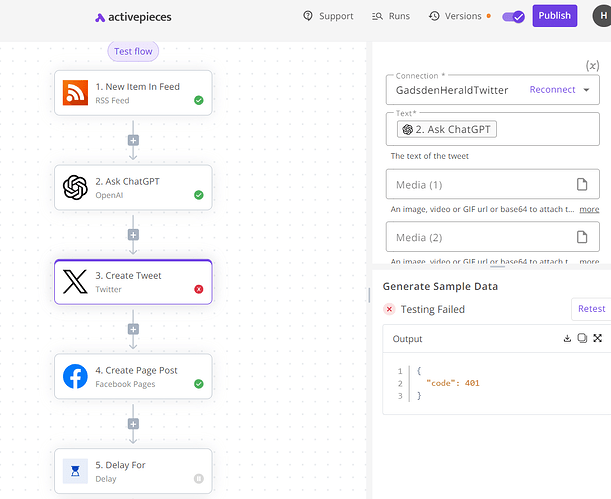Click the Generate Sample Data heading

[x=440, y=287]
